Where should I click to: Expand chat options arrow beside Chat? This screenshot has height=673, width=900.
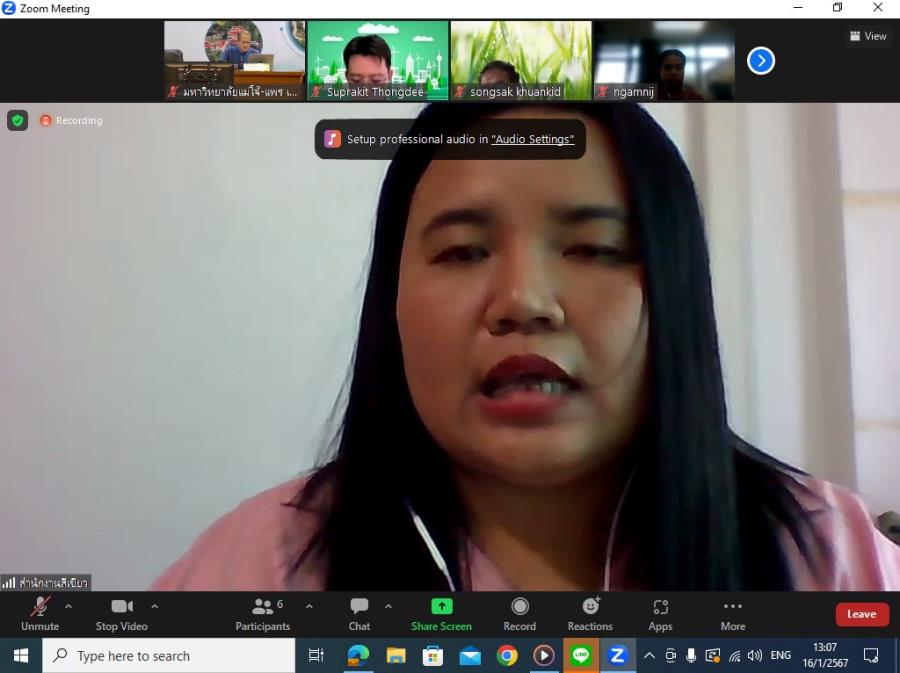[x=388, y=606]
